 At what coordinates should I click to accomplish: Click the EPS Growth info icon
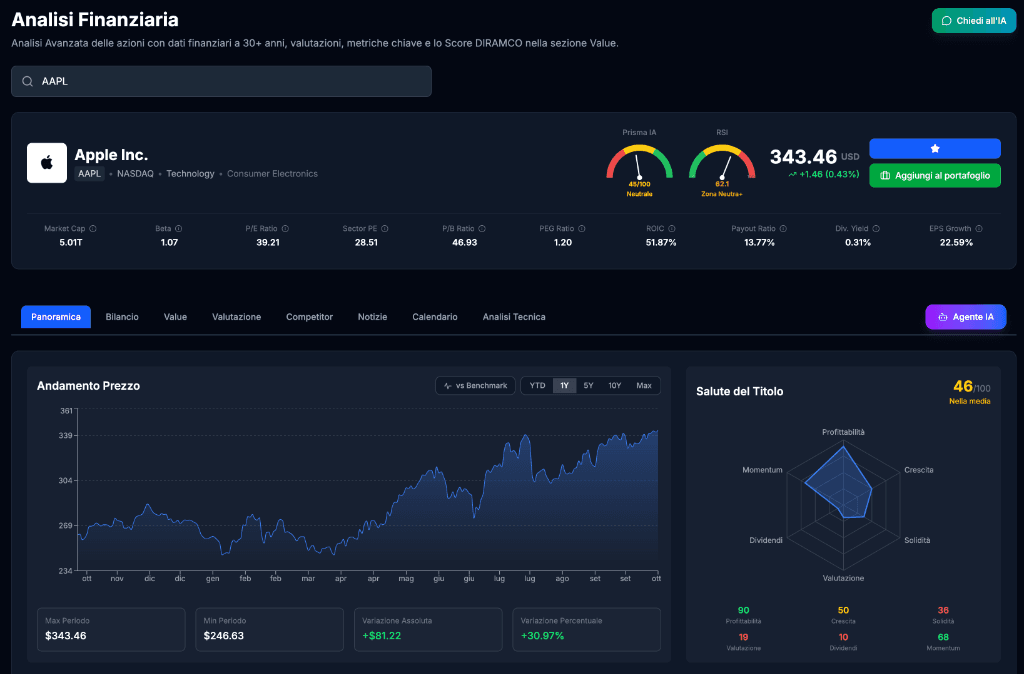[978, 229]
